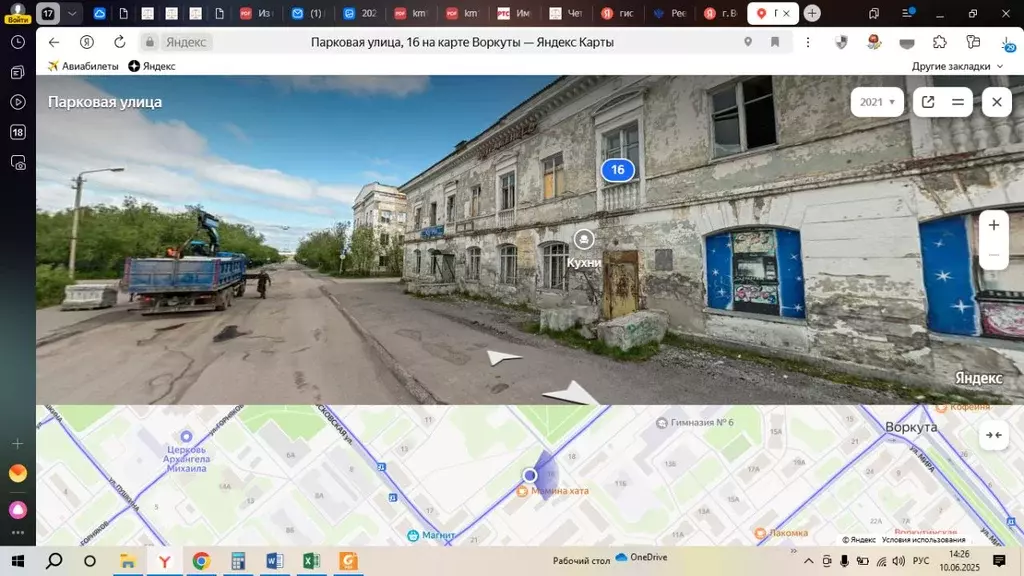Switch to the РТС tab labeled Им
The image size is (1024, 576).
[514, 13]
